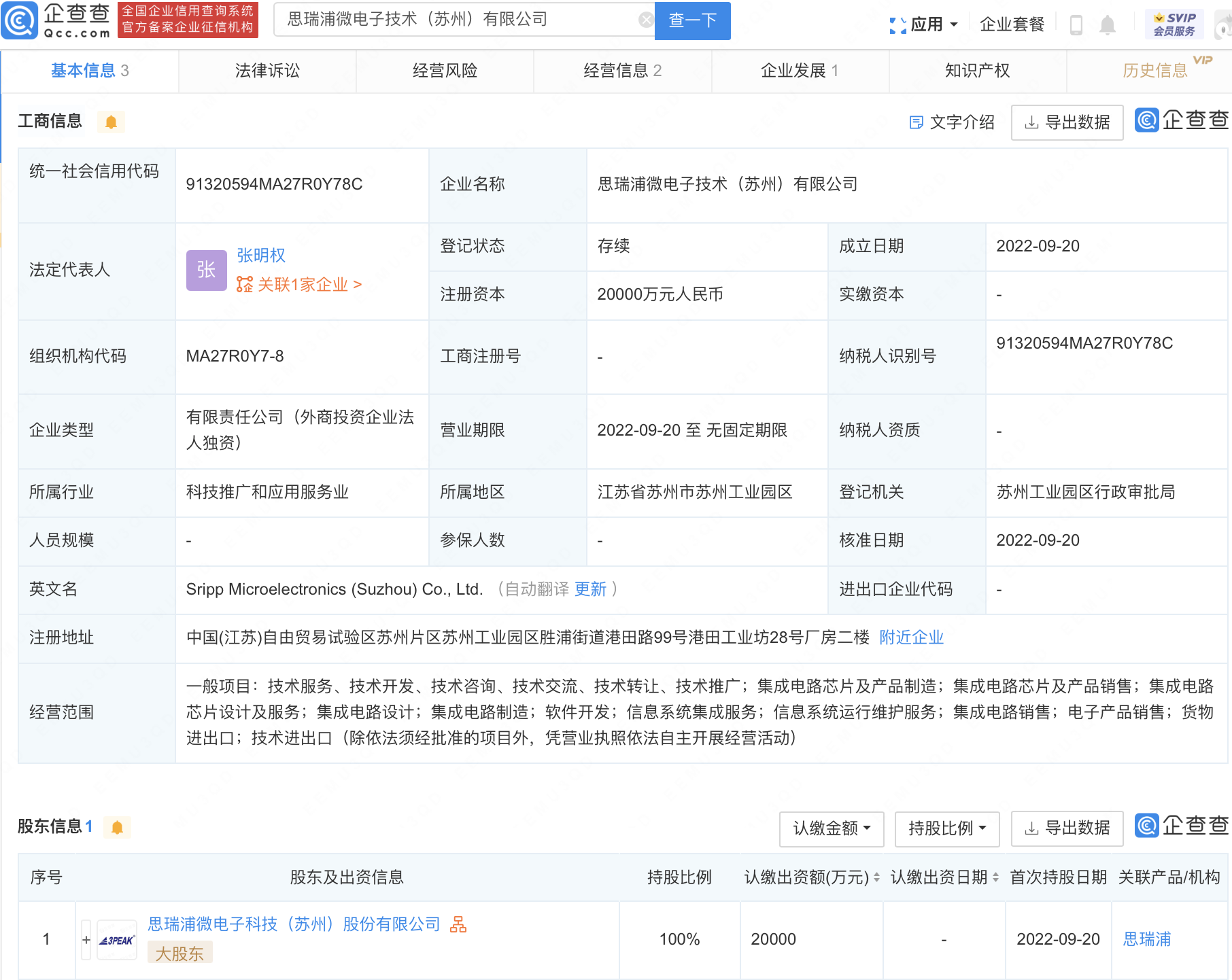
Task: Expand shareholder row with the plus icon
Action: point(86,940)
